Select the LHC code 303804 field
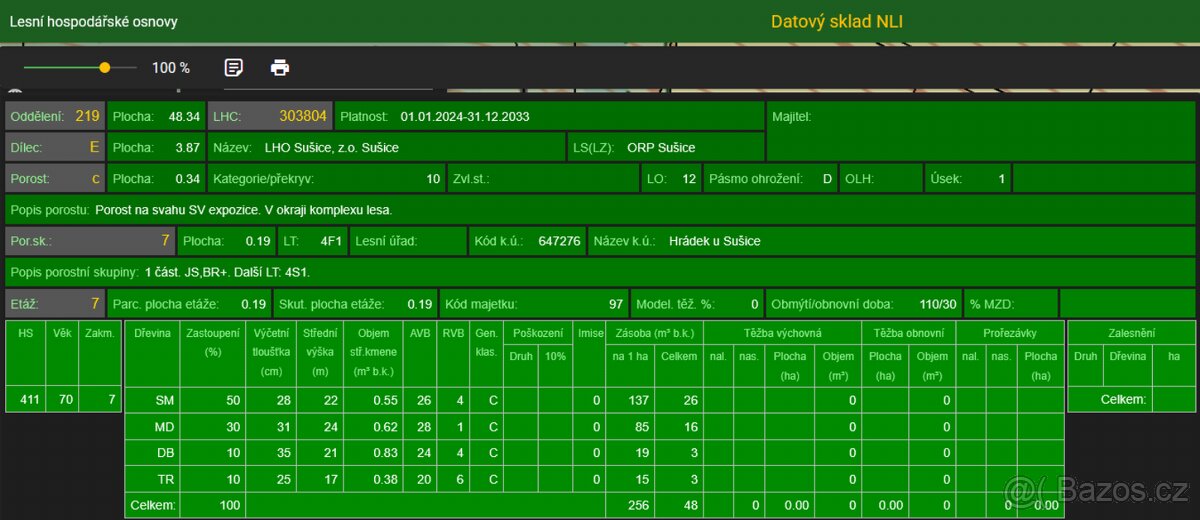1200x520 pixels. [x=270, y=116]
